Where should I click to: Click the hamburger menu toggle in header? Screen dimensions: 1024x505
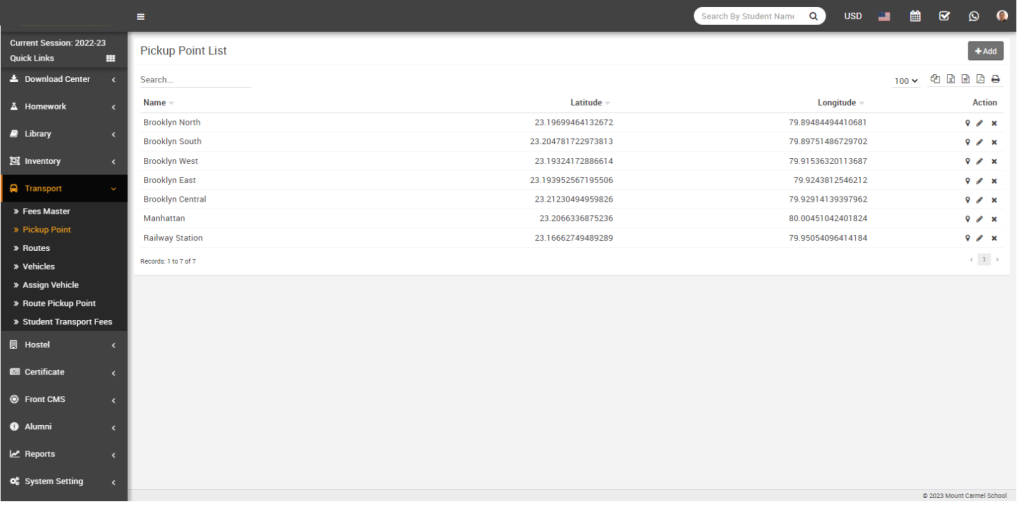[x=141, y=16]
